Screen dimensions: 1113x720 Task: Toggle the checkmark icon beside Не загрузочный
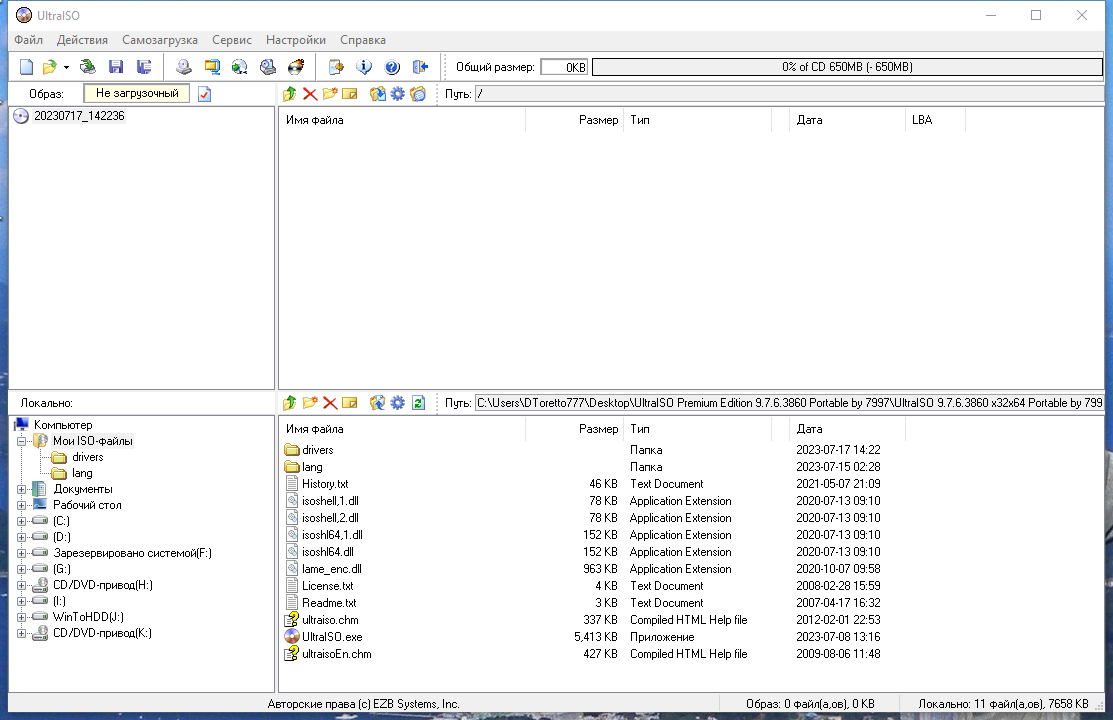coord(204,94)
